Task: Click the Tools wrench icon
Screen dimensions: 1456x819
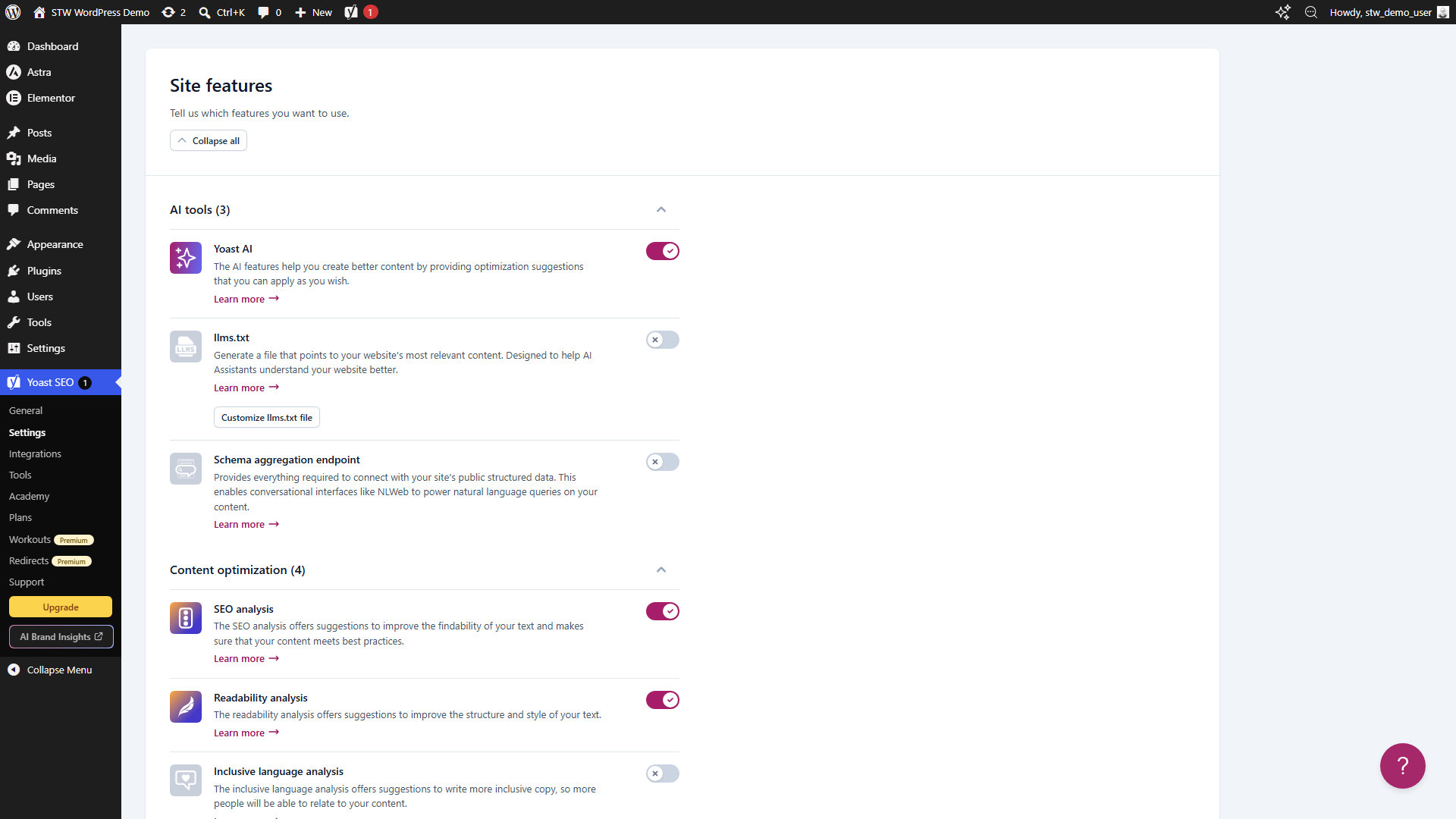Action: tap(14, 322)
